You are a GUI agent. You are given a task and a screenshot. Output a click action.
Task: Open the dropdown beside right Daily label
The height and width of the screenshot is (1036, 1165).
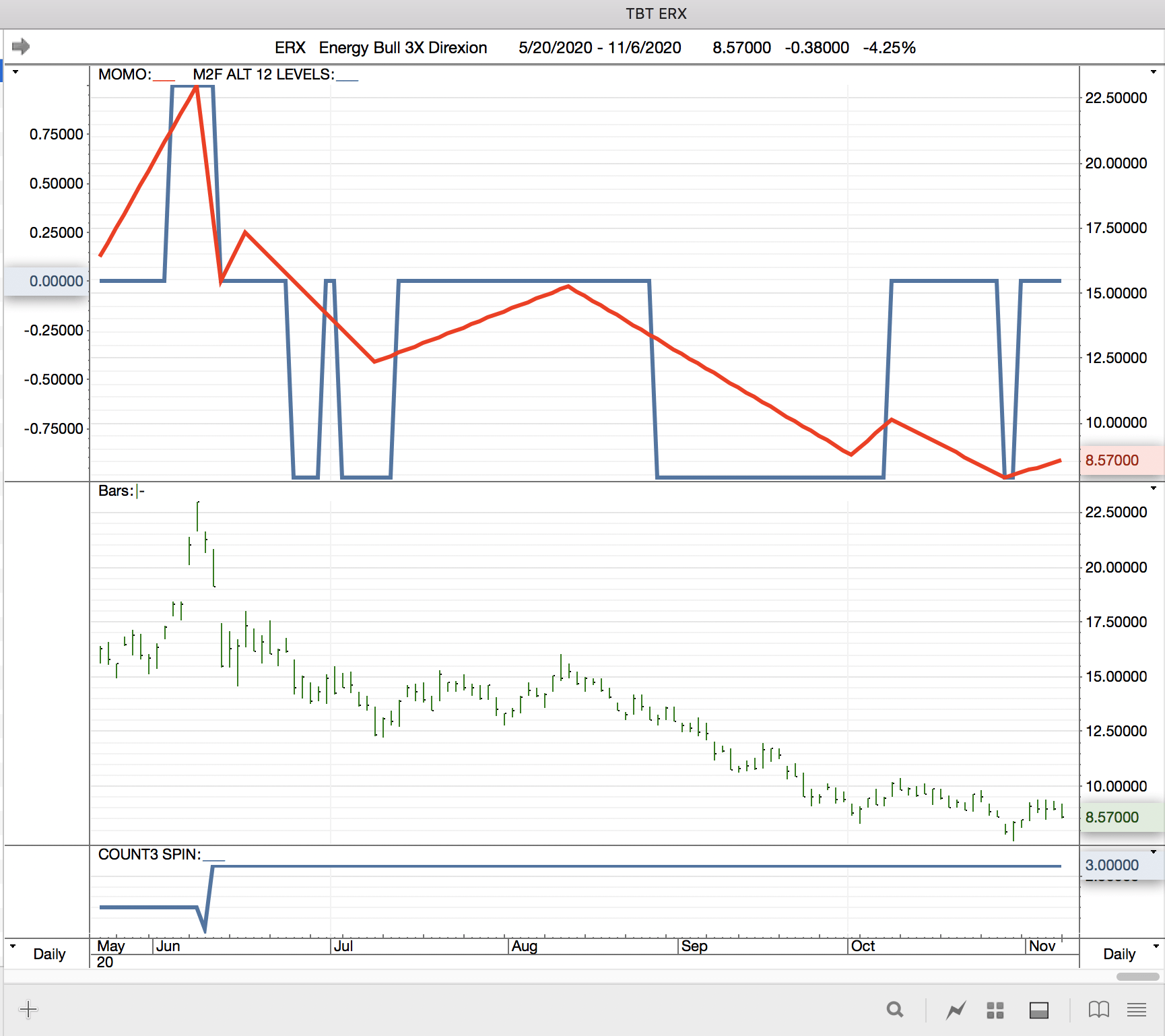(1156, 946)
